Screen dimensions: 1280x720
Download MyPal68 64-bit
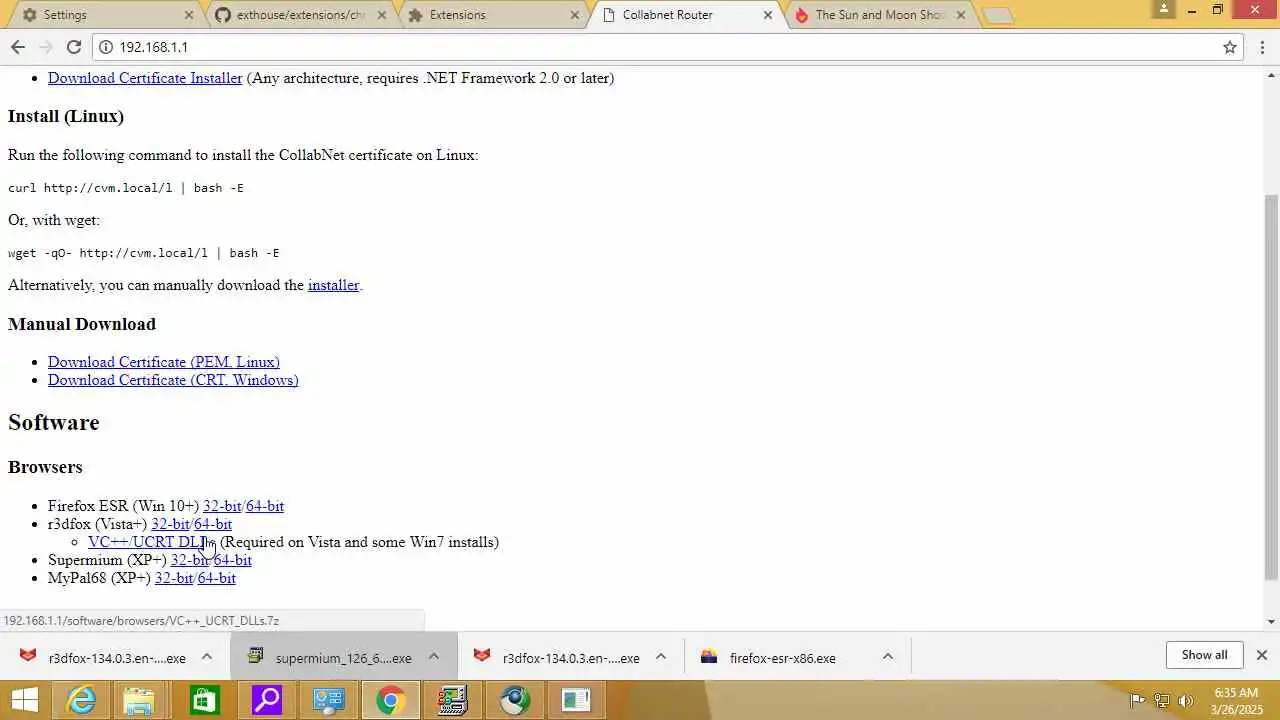[217, 578]
